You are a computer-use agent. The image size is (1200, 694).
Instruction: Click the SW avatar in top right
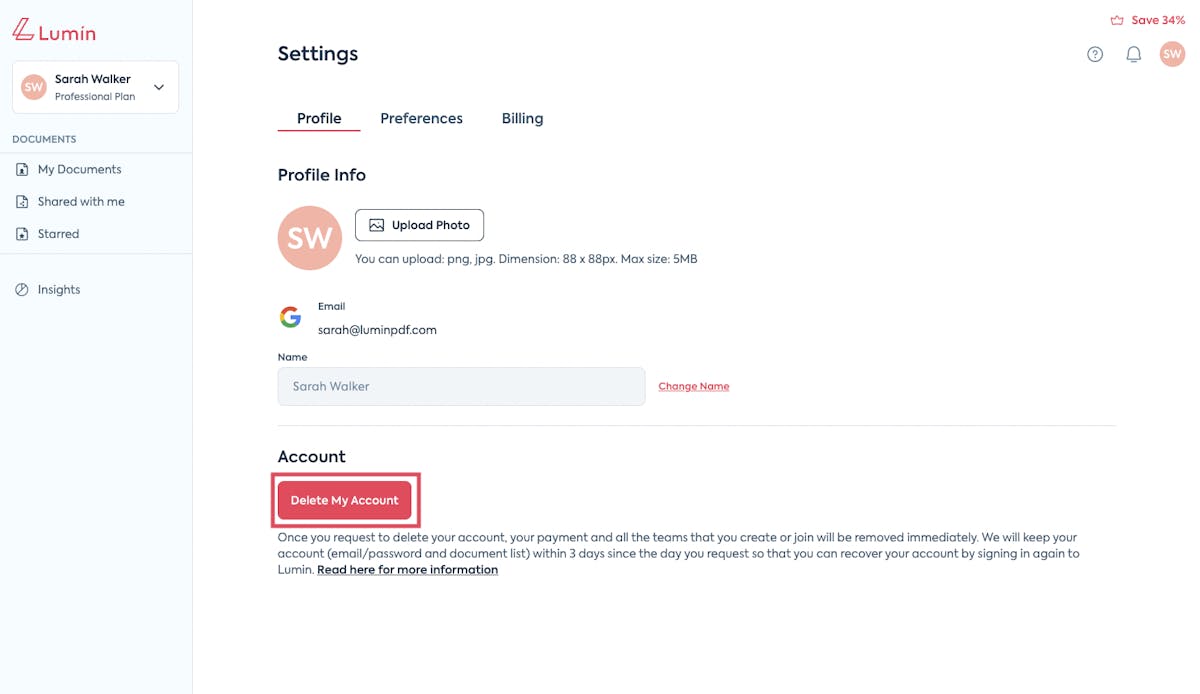coord(1172,54)
